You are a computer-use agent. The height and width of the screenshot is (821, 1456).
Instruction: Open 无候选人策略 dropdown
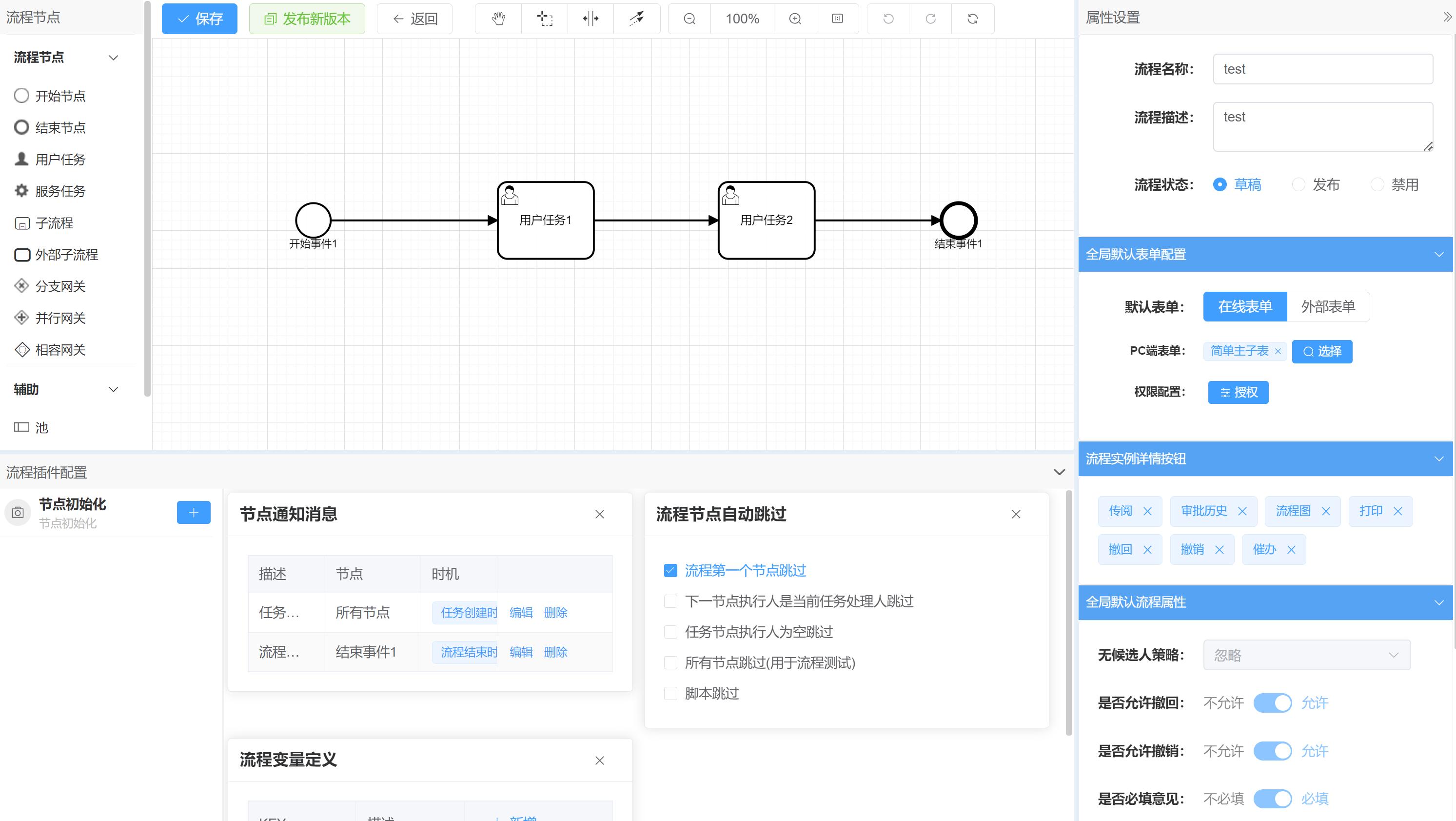pos(1306,655)
